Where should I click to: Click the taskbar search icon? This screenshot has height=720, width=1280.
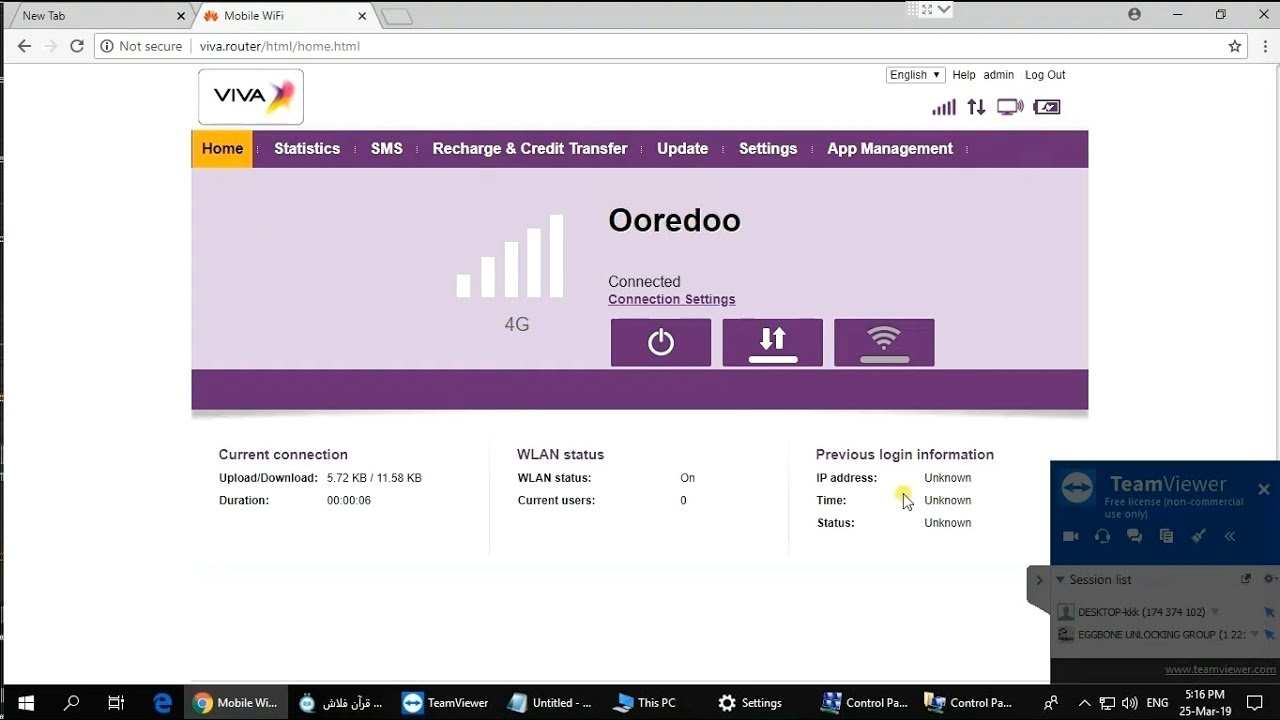[71, 703]
